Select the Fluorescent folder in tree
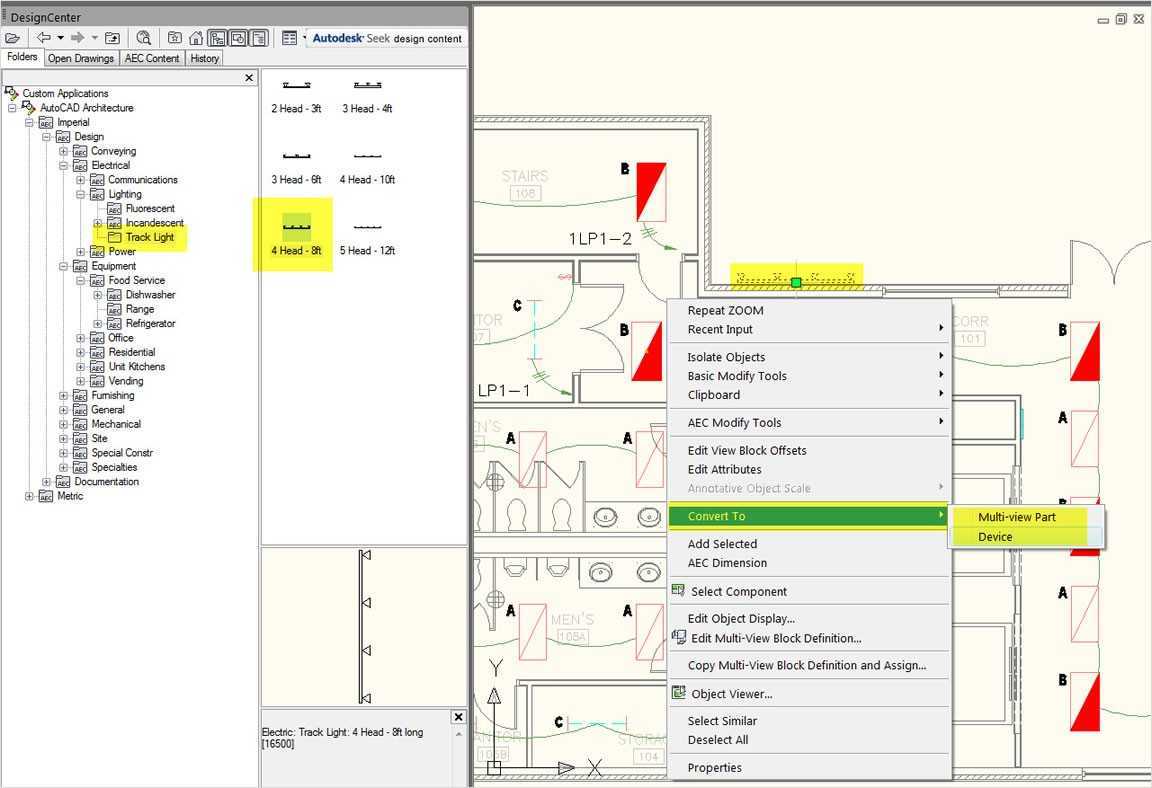The height and width of the screenshot is (788, 1152). click(x=150, y=209)
